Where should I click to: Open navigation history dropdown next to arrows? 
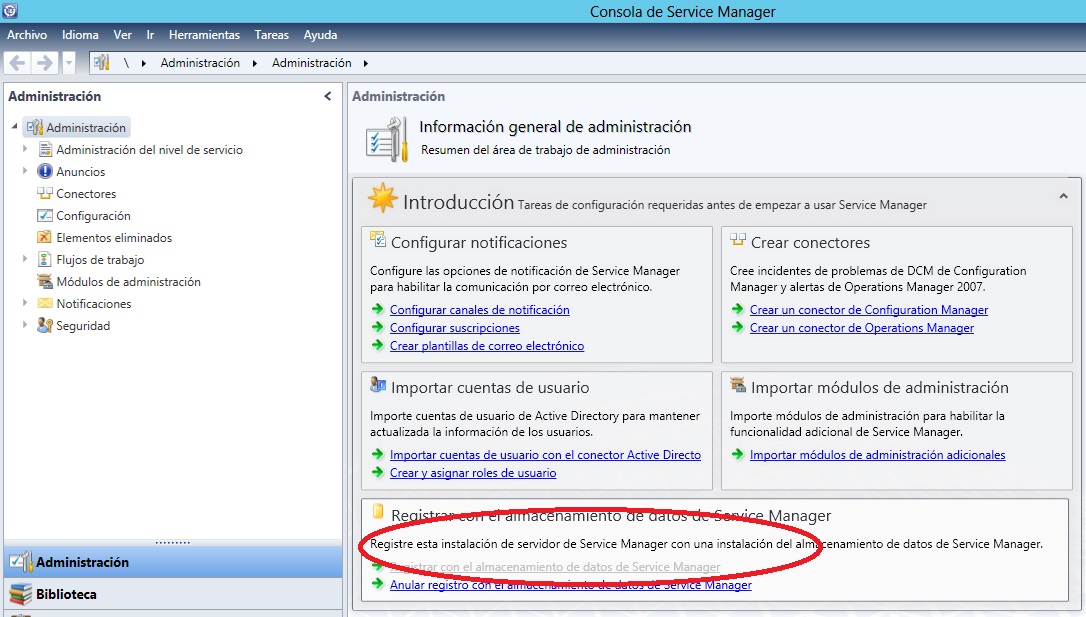click(x=69, y=63)
